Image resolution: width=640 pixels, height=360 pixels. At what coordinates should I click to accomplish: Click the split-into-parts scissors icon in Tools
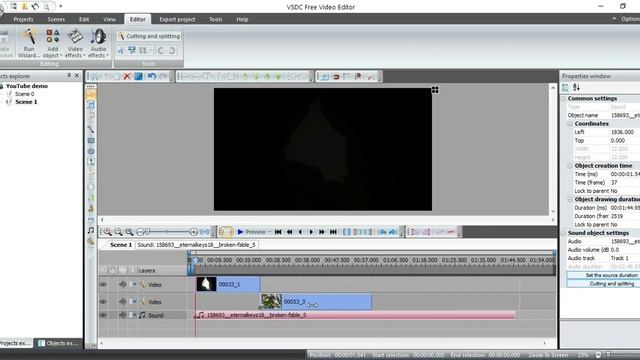[121, 51]
